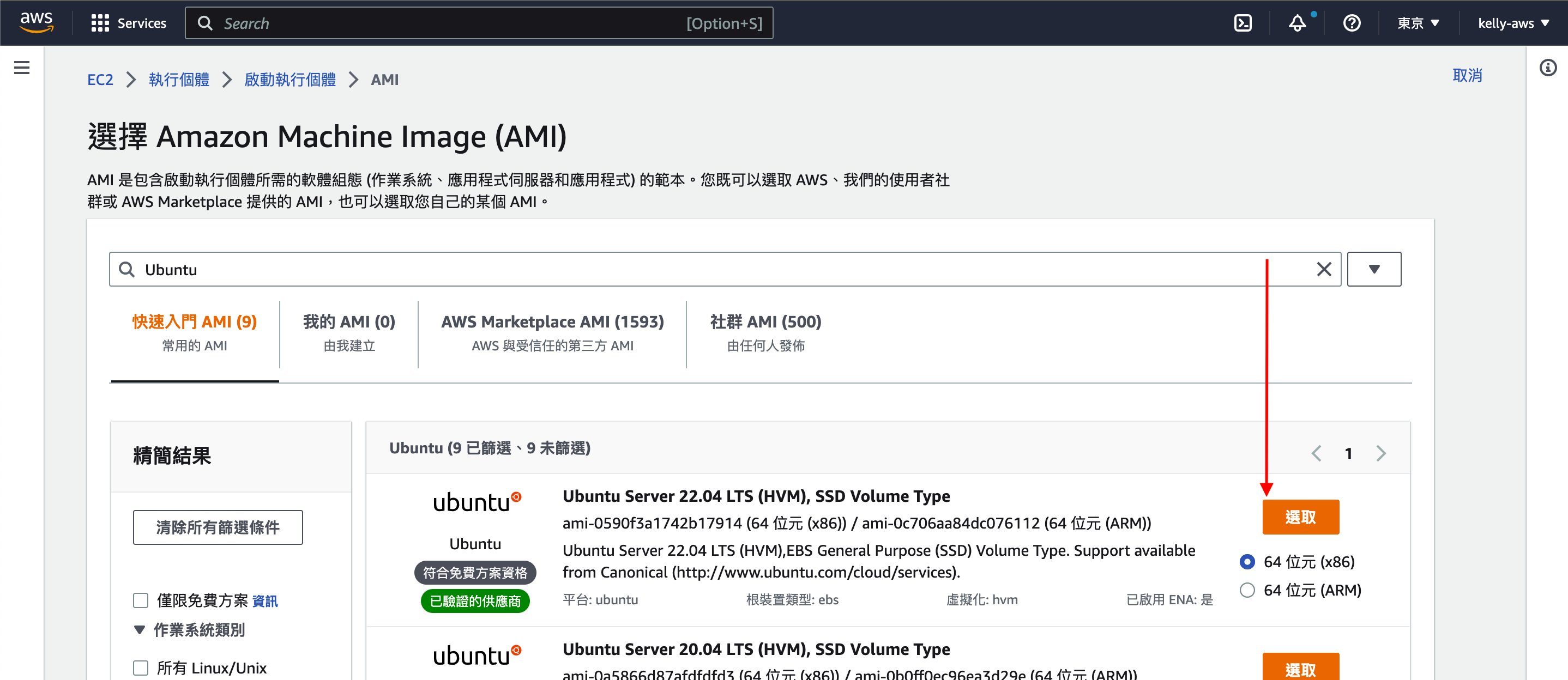Open the 東京 region dropdown
The height and width of the screenshot is (680, 1568).
click(x=1418, y=23)
